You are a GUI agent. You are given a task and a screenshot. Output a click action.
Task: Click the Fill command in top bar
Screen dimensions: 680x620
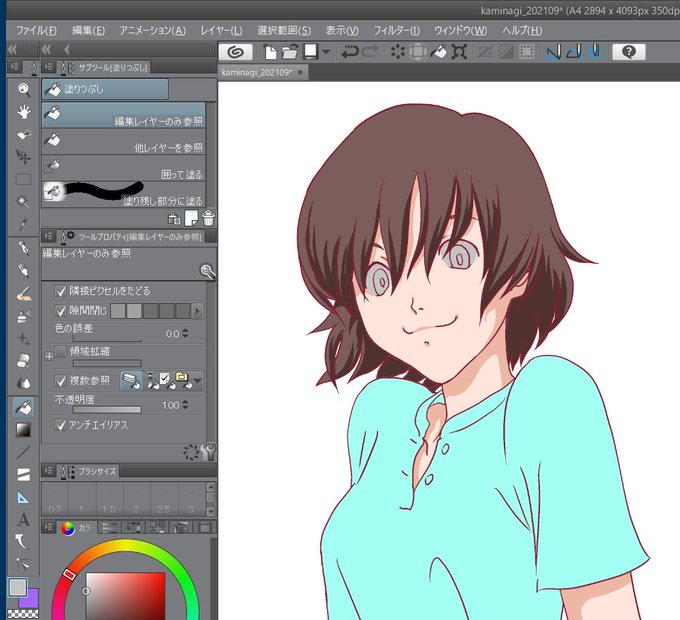[x=439, y=52]
